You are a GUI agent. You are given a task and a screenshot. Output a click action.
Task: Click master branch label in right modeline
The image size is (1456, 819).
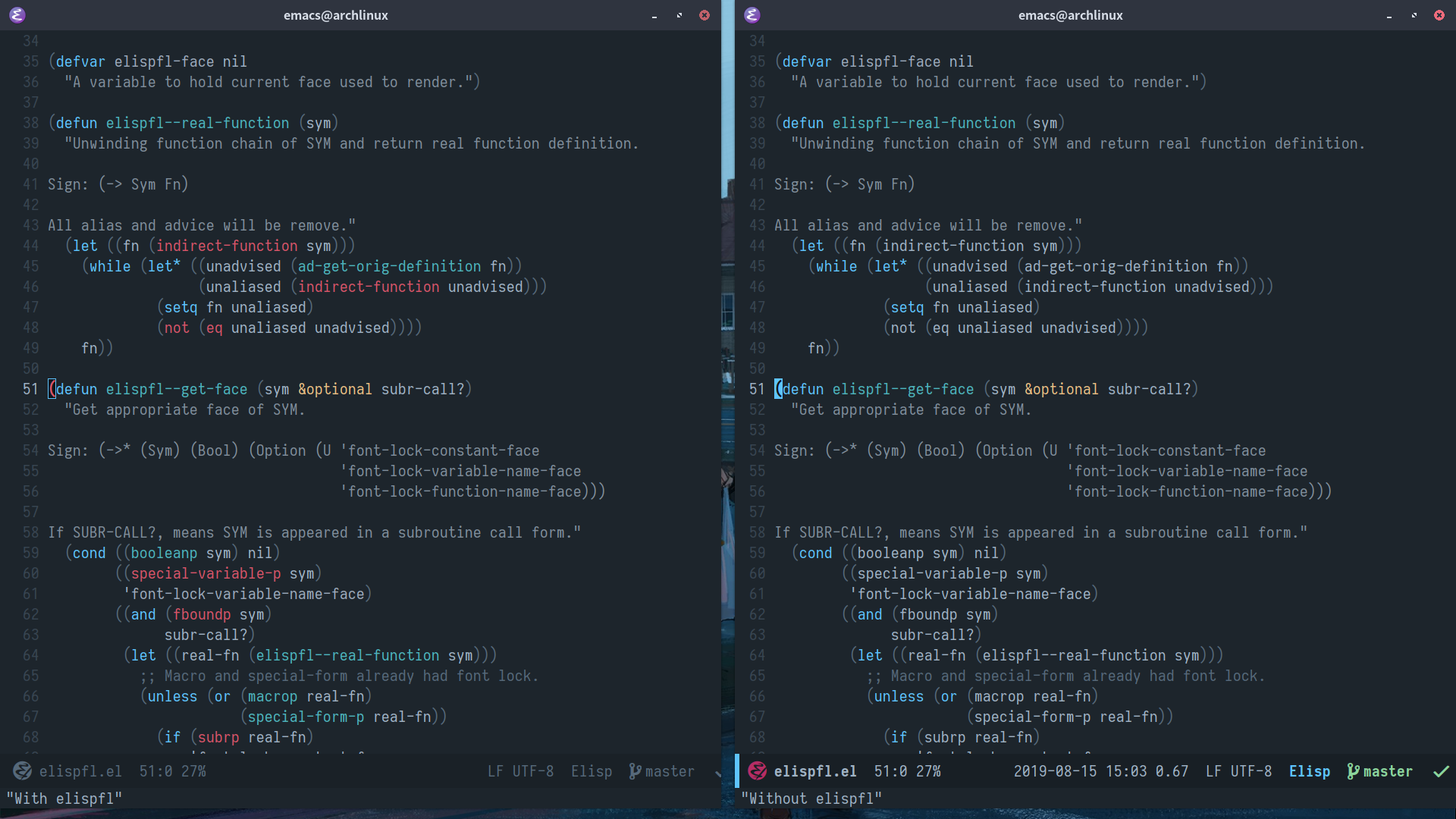pyautogui.click(x=1388, y=771)
